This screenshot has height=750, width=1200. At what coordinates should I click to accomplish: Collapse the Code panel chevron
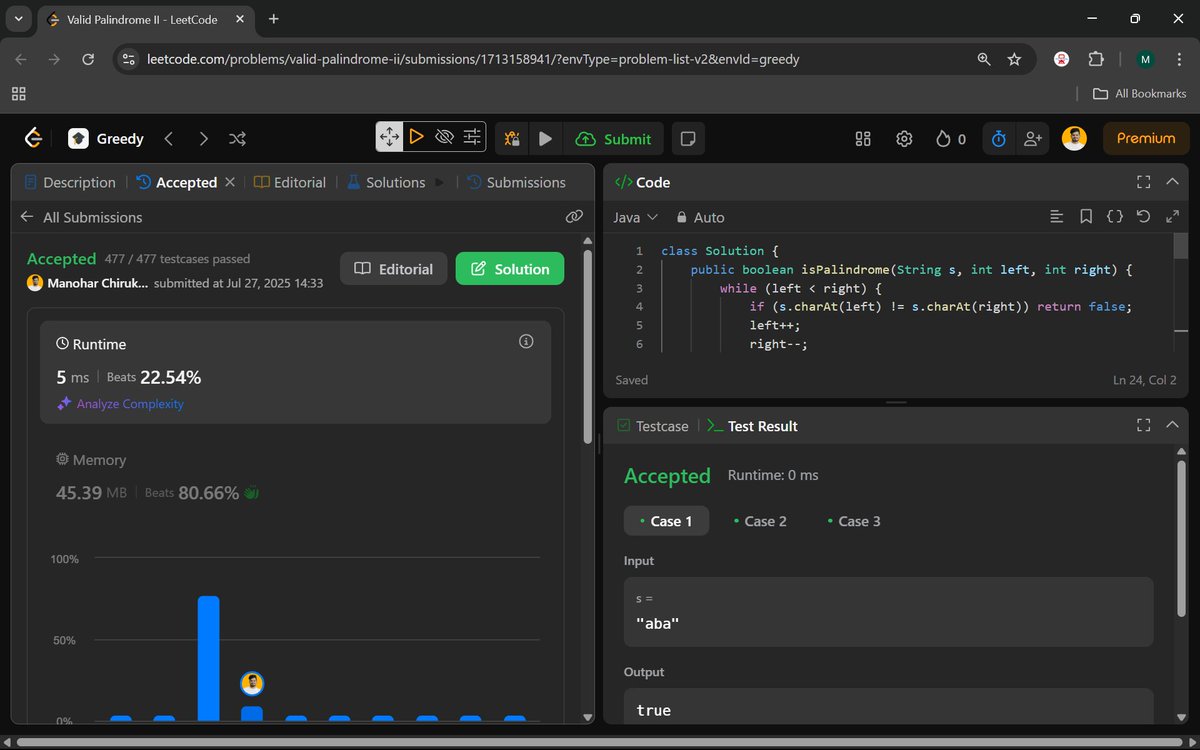[1173, 182]
